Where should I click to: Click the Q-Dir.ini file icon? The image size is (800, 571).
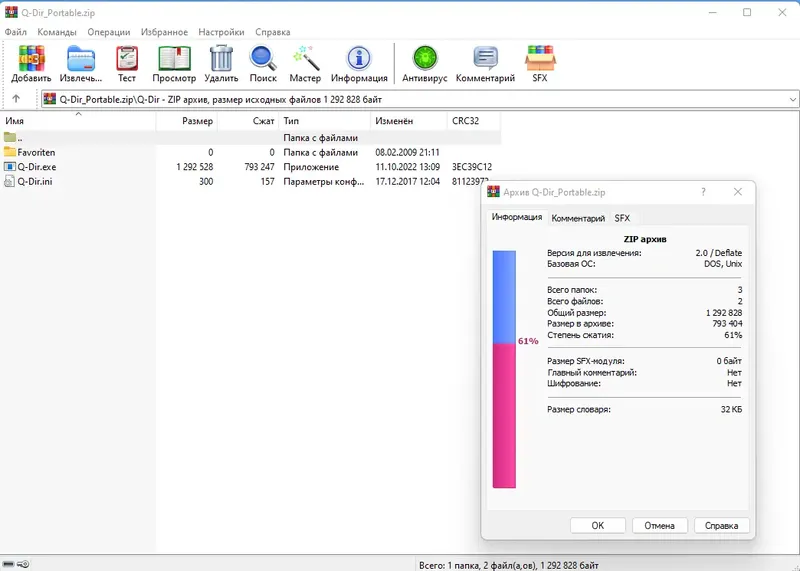10,181
